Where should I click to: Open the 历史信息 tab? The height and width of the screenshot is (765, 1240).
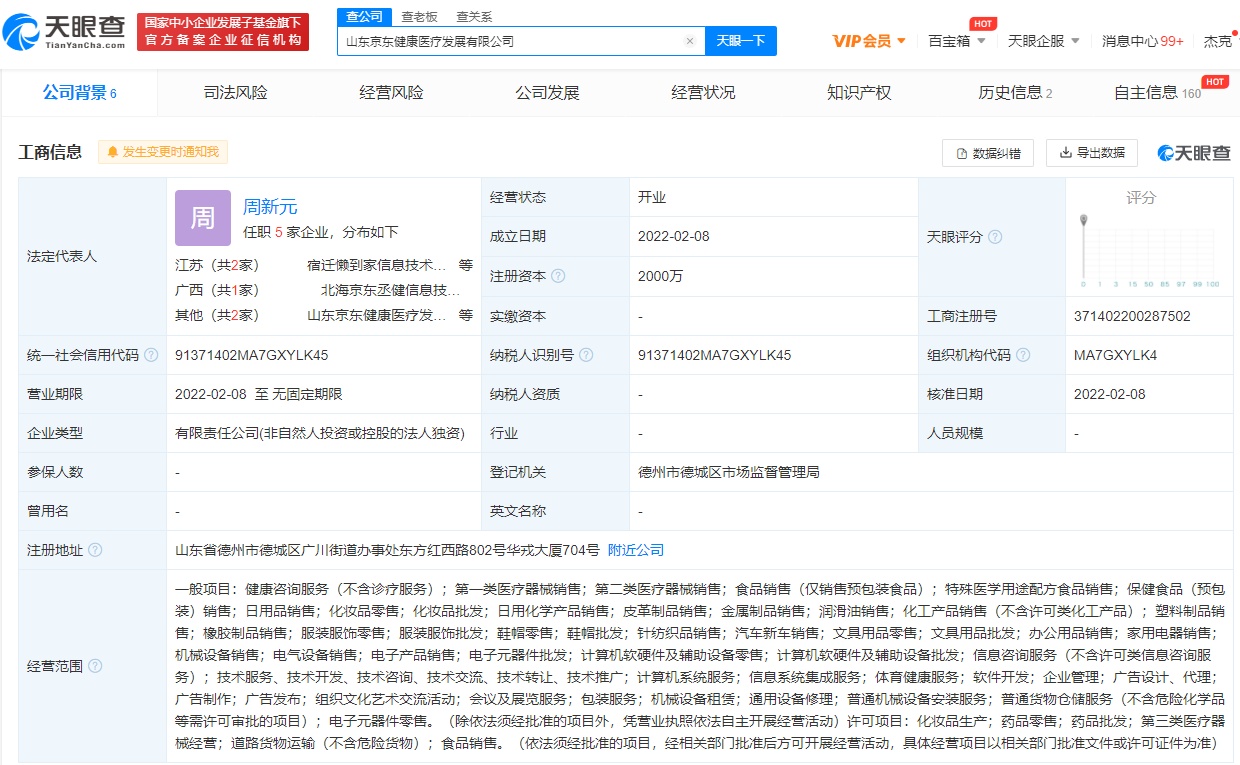(x=1016, y=93)
